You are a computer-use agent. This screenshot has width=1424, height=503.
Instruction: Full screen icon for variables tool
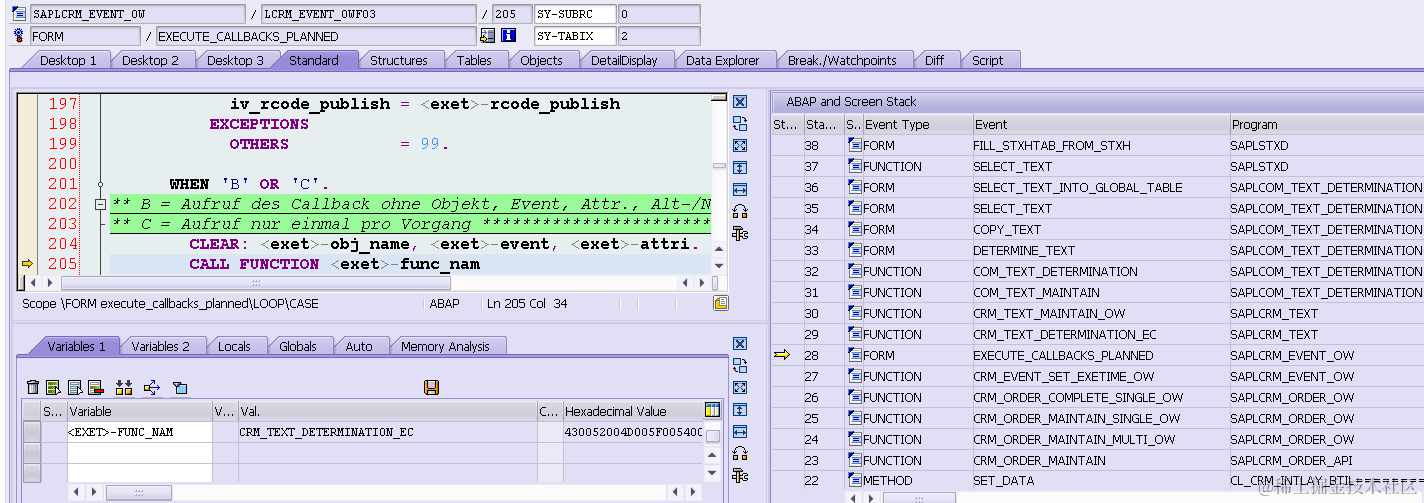click(x=740, y=388)
